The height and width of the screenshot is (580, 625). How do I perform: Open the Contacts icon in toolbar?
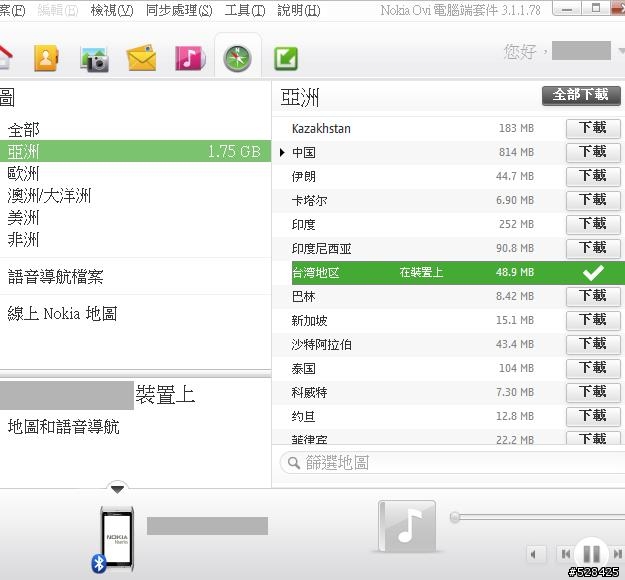[x=46, y=58]
